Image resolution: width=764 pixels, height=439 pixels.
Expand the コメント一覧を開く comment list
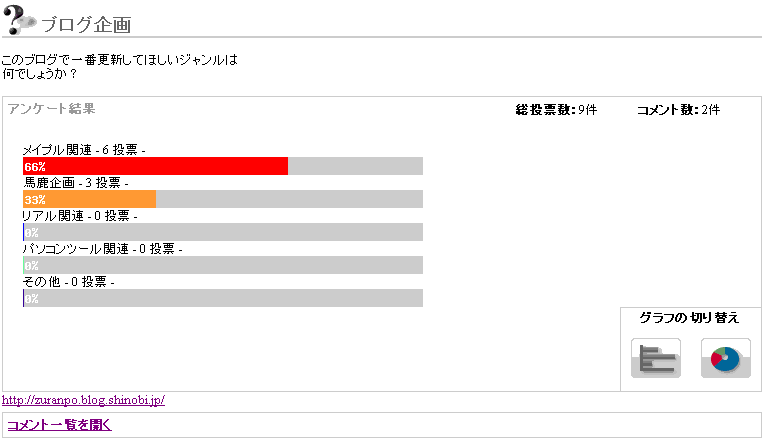tap(59, 425)
